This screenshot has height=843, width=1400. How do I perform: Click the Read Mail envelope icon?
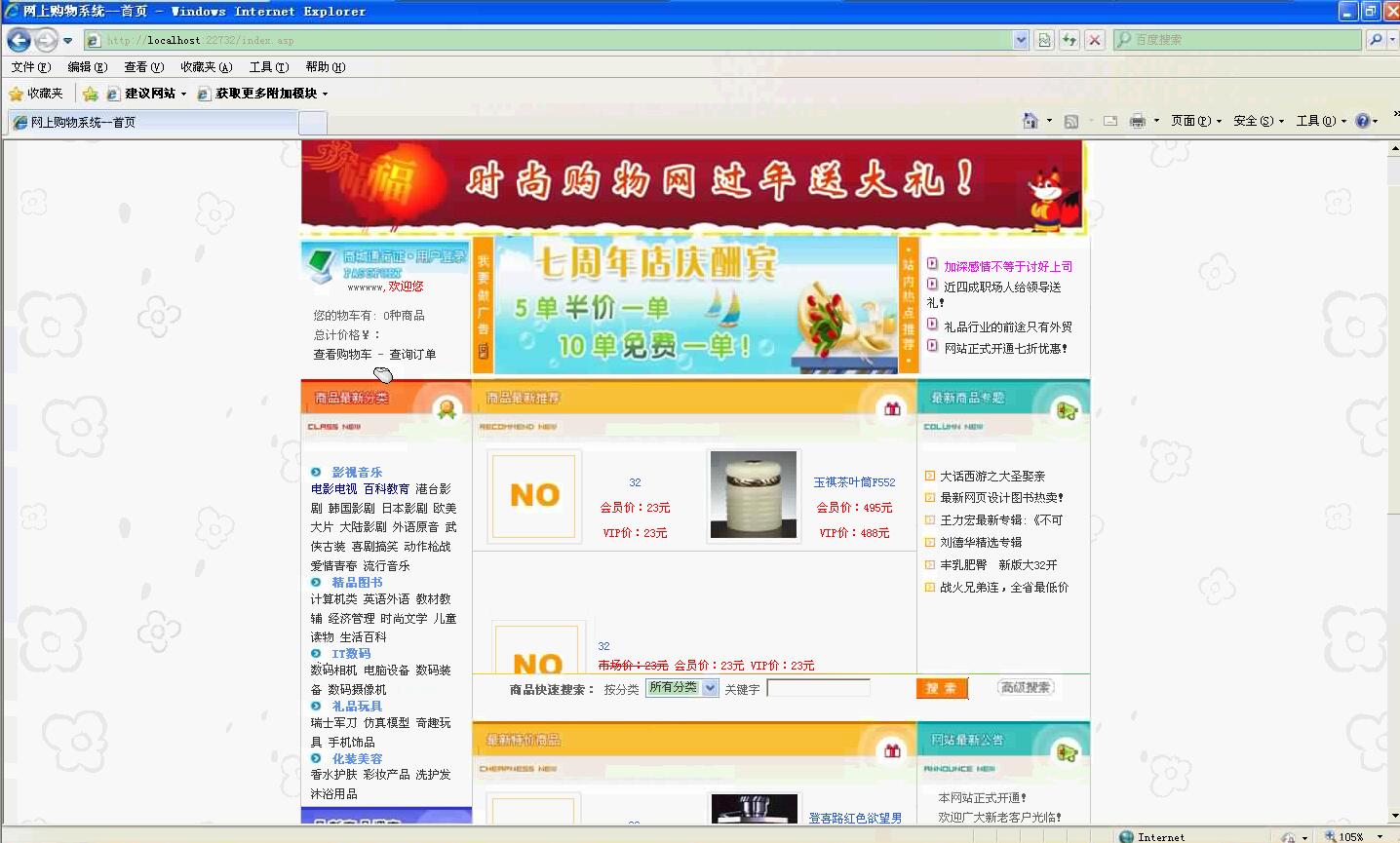(1110, 121)
